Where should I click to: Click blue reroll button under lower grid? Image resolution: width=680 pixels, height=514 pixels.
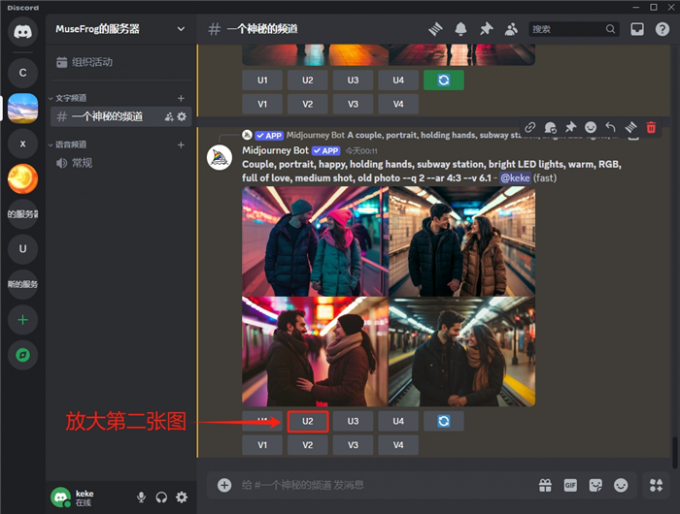coord(444,421)
